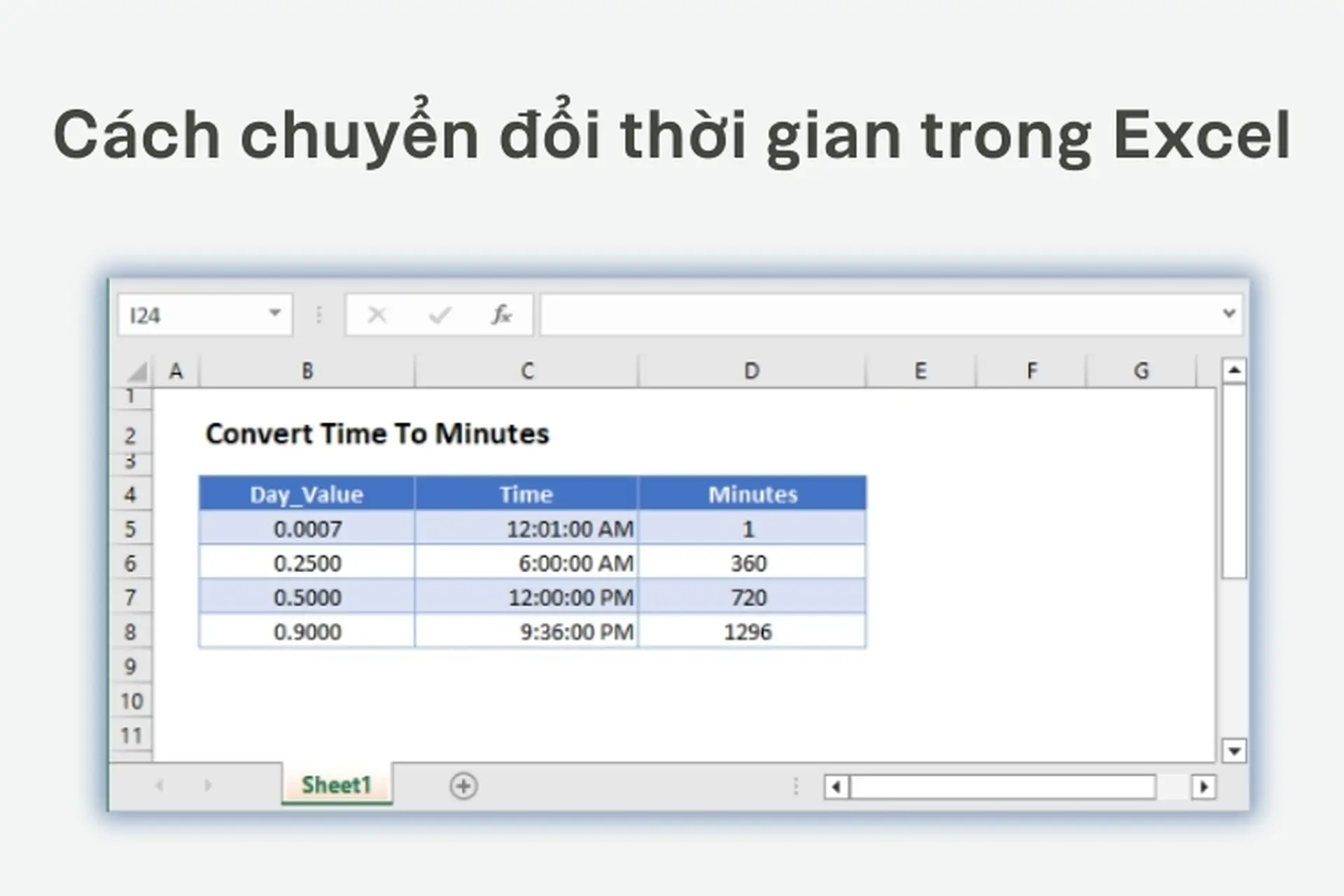The image size is (1344, 896).
Task: Click the vertical scrollbar up arrow
Action: point(1234,370)
